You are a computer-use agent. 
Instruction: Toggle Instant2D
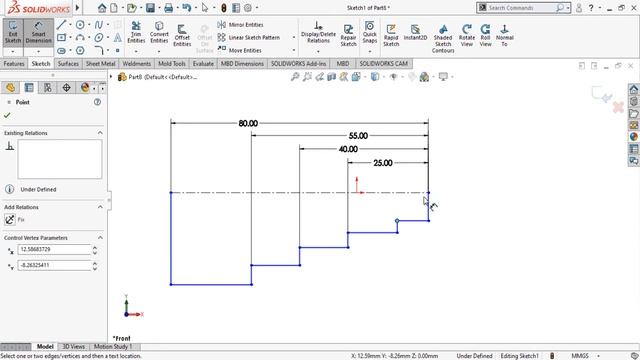(415, 33)
